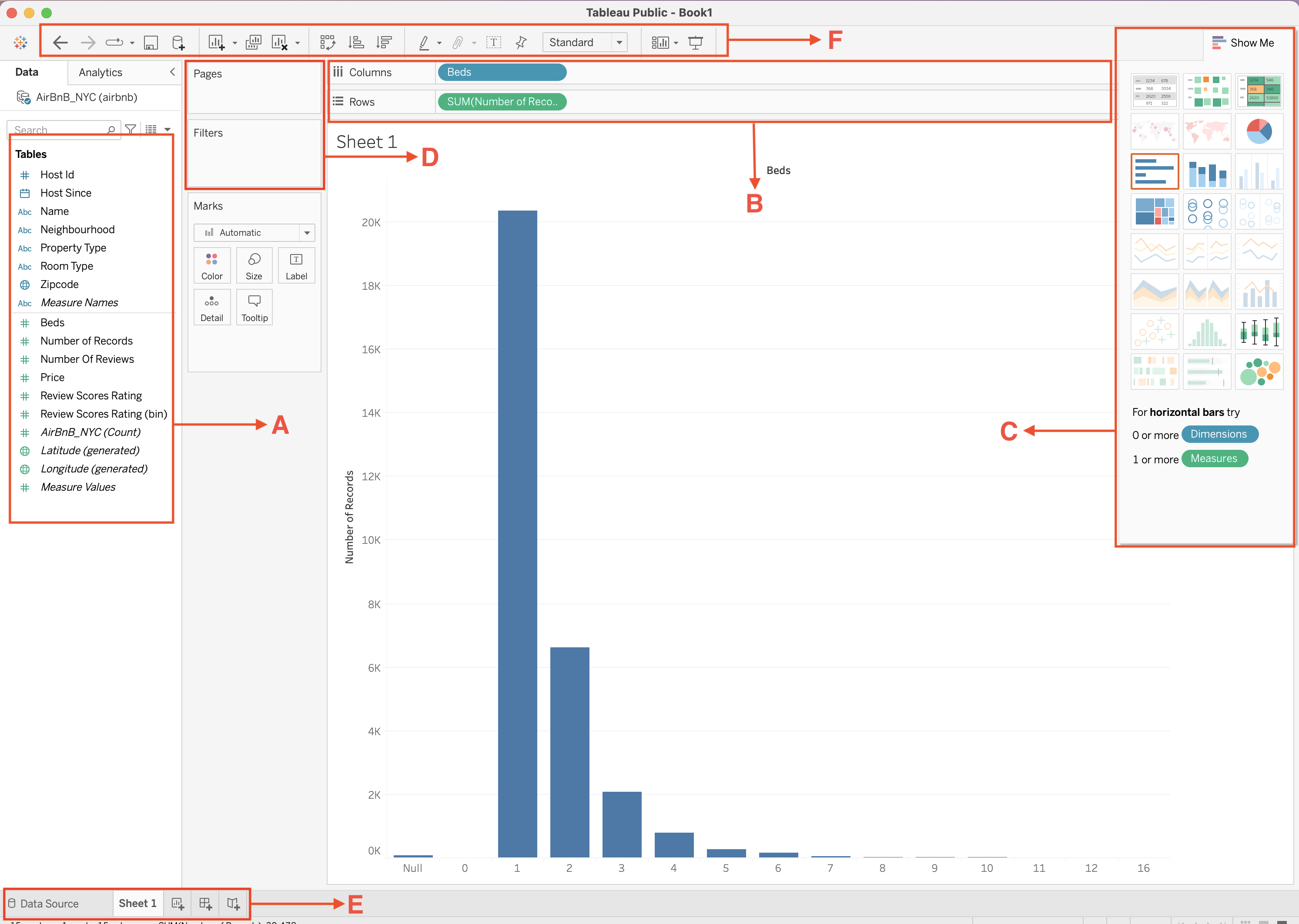1299x924 pixels.
Task: Select the pie chart thumbnail in Show Me
Action: point(1259,131)
